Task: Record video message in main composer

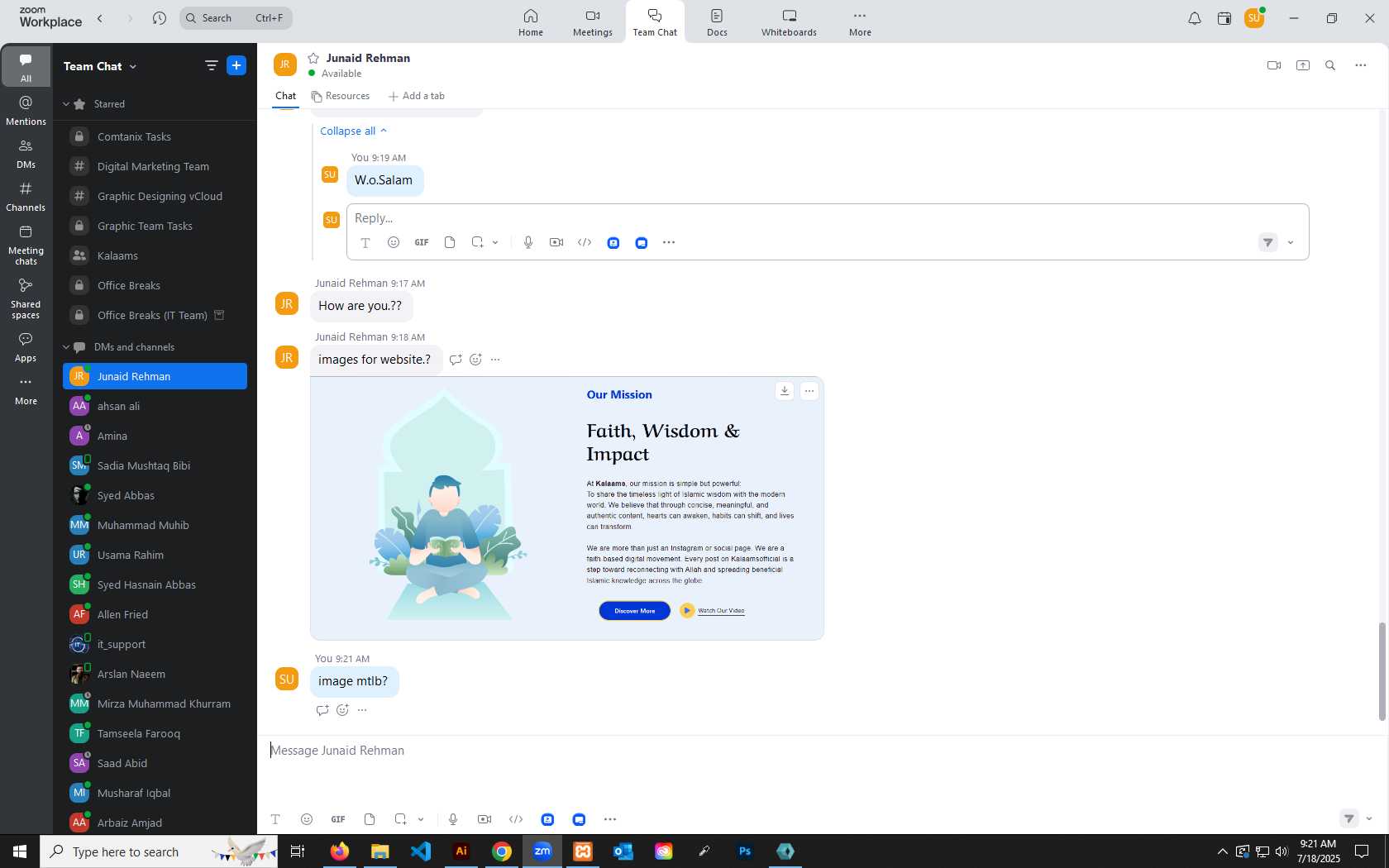Action: tap(484, 819)
